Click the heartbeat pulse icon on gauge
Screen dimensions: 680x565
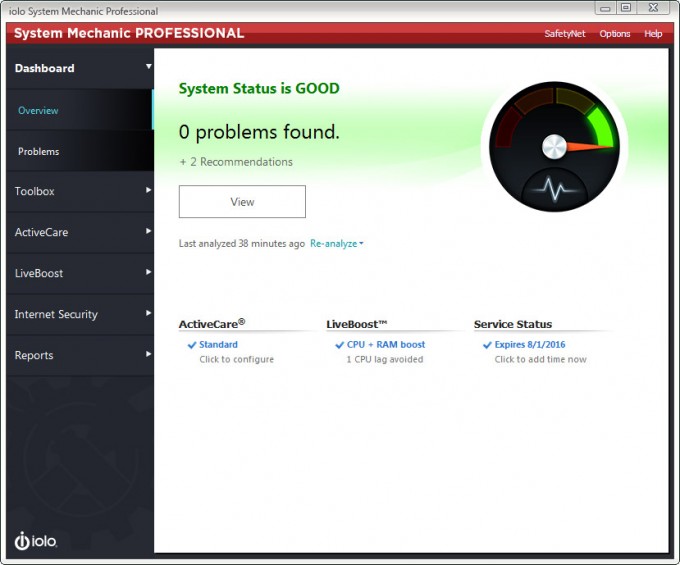coord(555,189)
